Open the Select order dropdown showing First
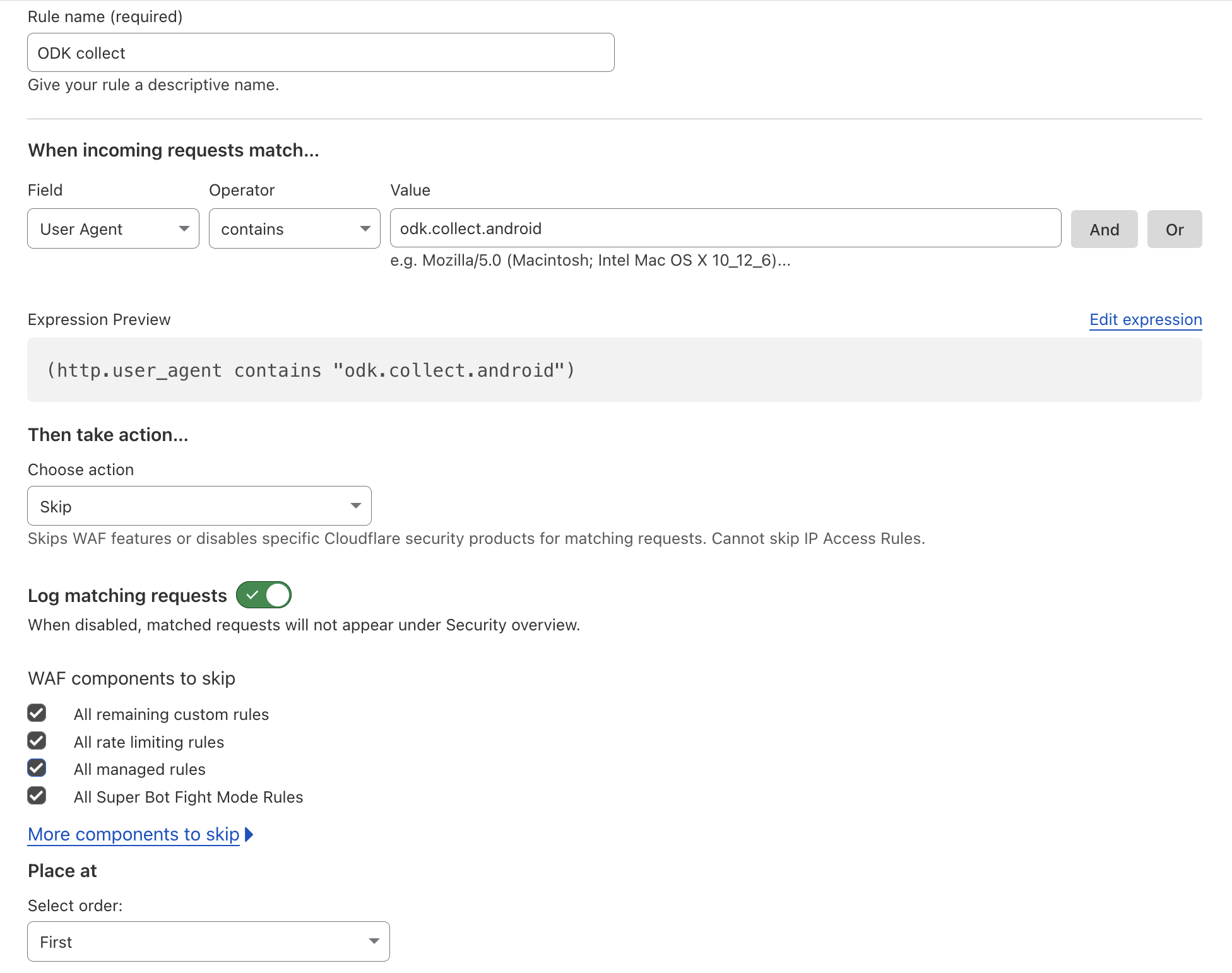The height and width of the screenshot is (973, 1232). 209,941
